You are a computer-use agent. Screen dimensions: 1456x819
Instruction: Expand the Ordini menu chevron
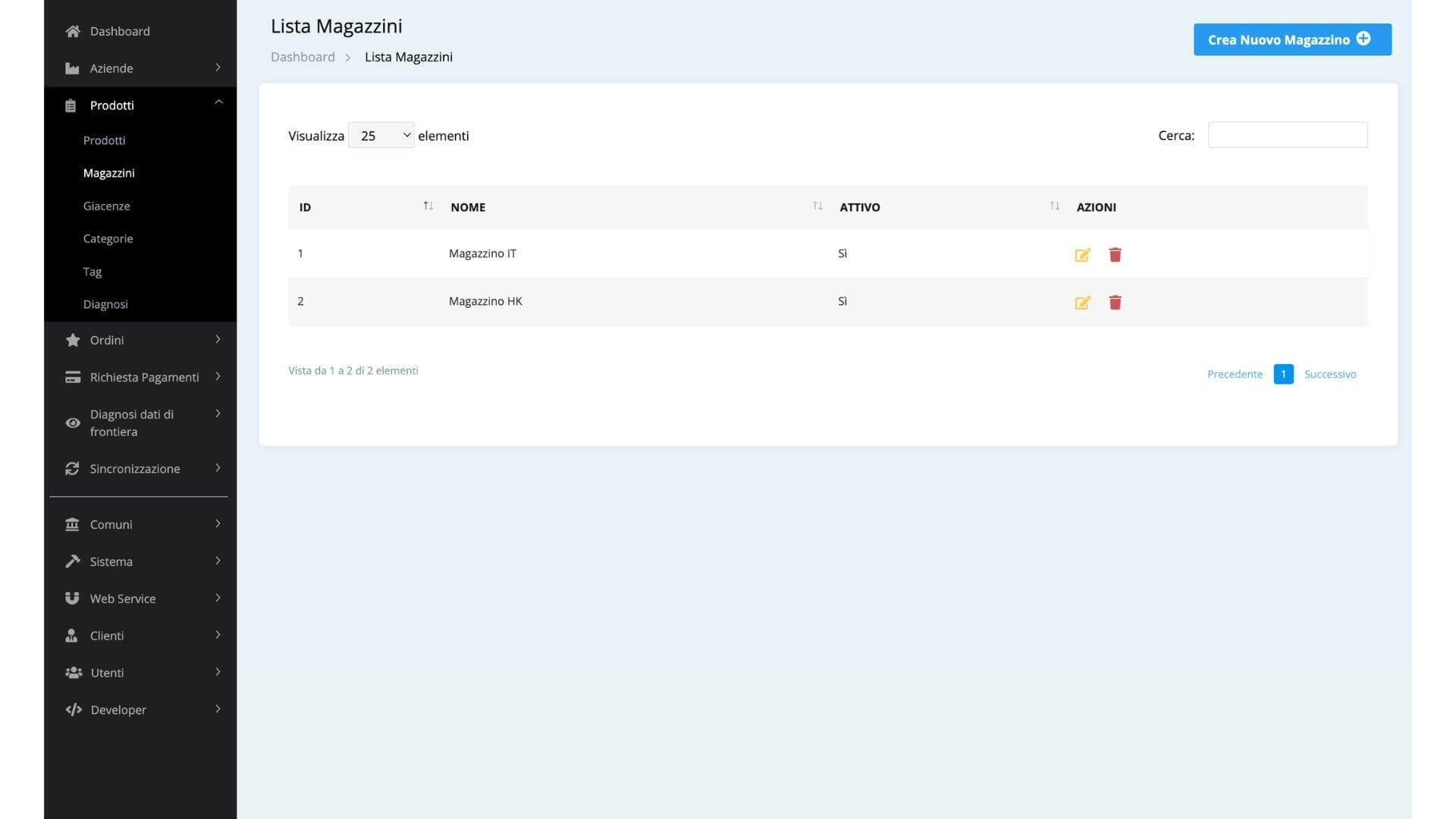pyautogui.click(x=218, y=339)
